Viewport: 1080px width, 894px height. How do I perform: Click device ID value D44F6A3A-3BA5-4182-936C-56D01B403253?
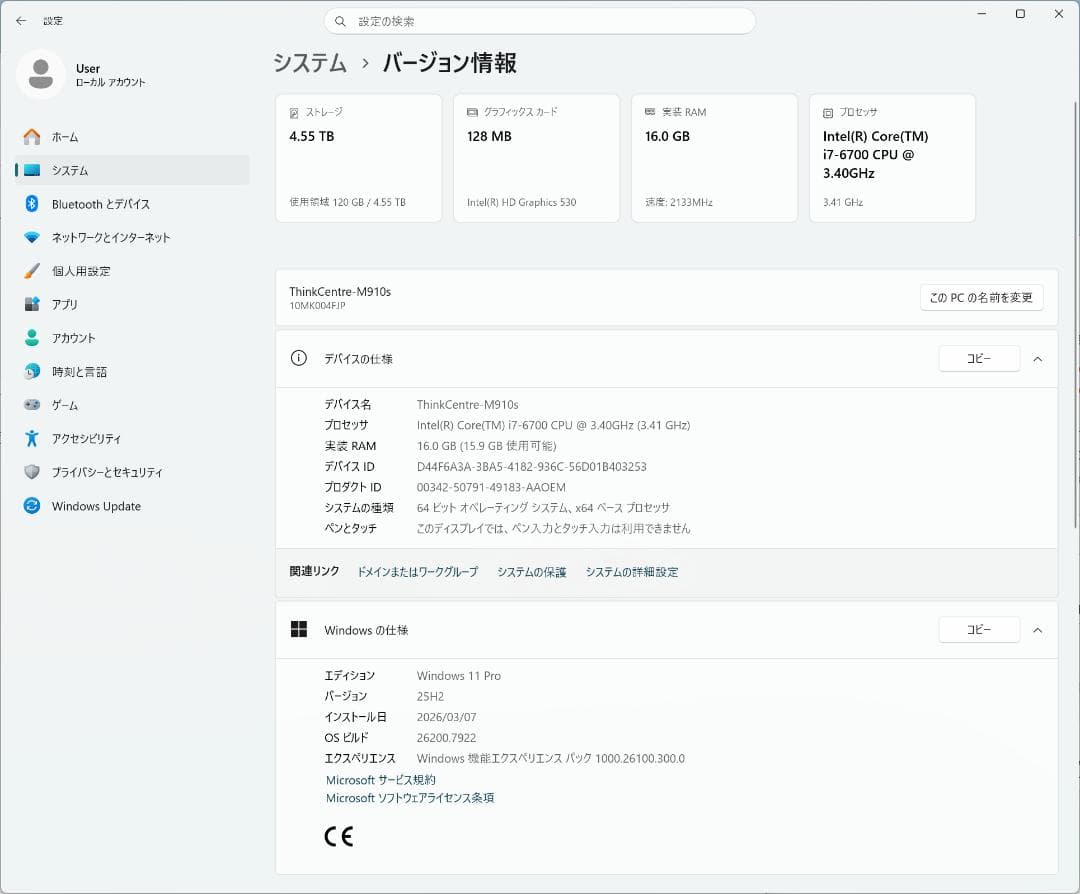531,466
